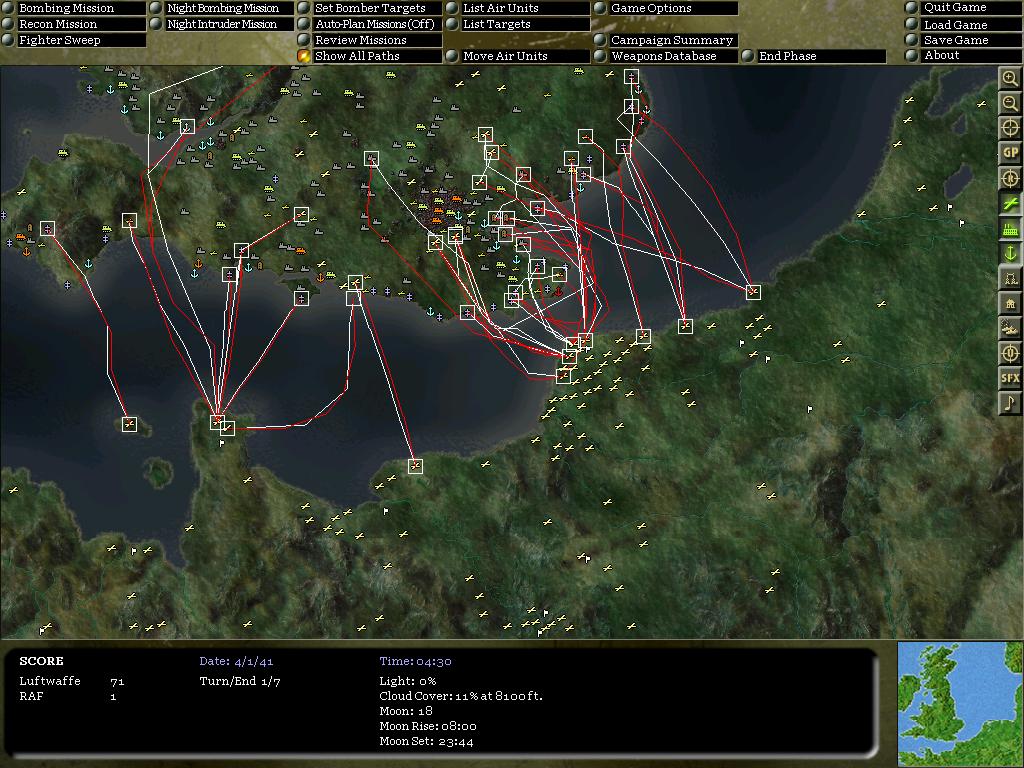Toggle the SFX sound effects button
The image size is (1024, 768).
(x=1011, y=379)
